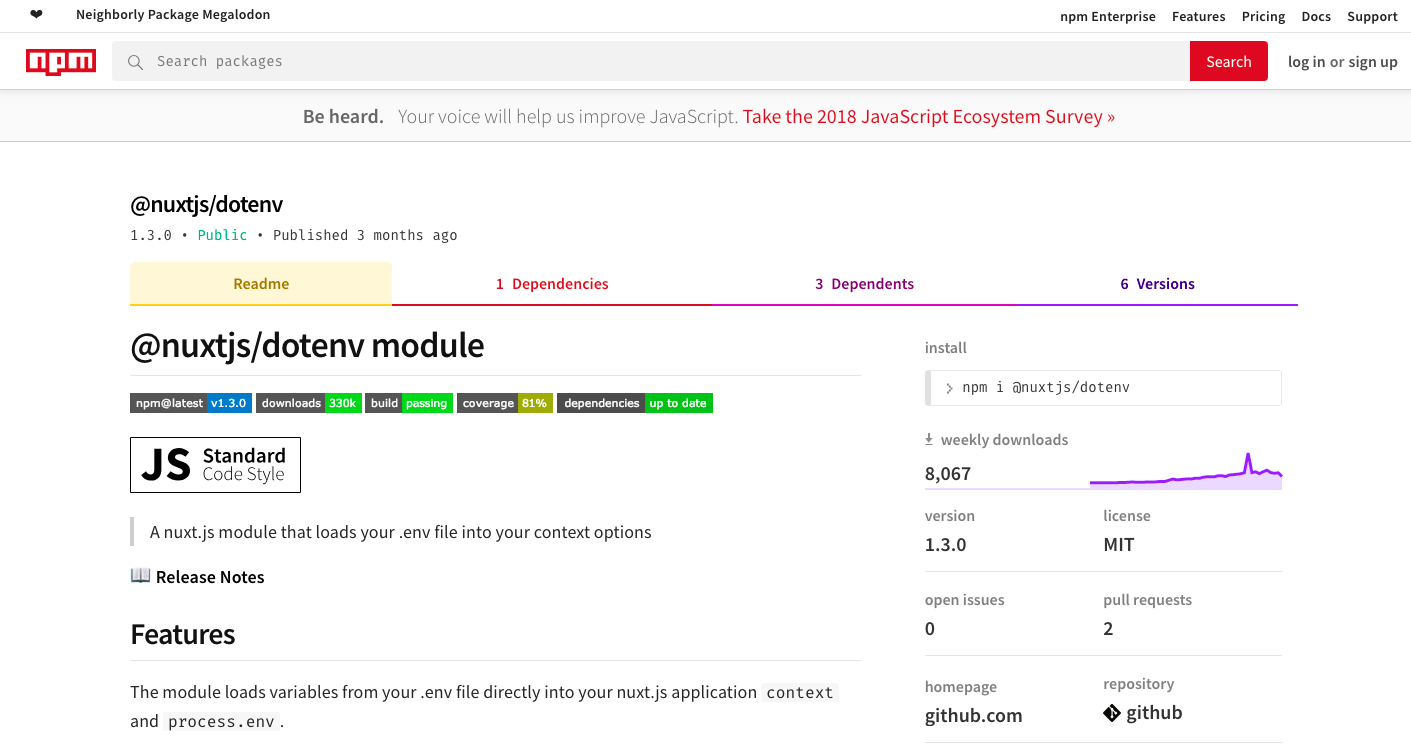Screen dimensions: 1411x747
Task: Click the red Search button
Action: point(1228,61)
